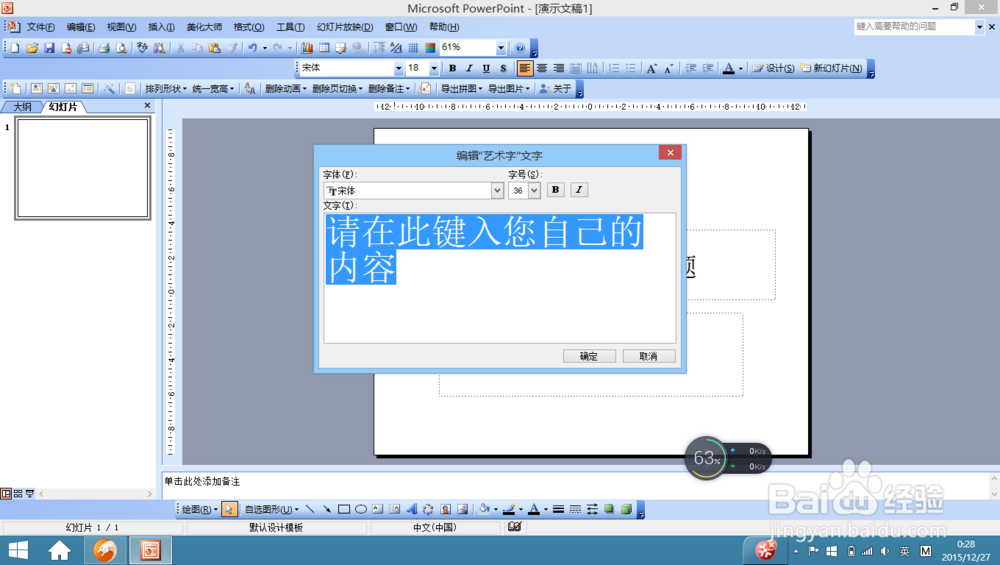Expand the toolbar font size 18 dropdown
The image size is (1000, 565).
pyautogui.click(x=434, y=68)
